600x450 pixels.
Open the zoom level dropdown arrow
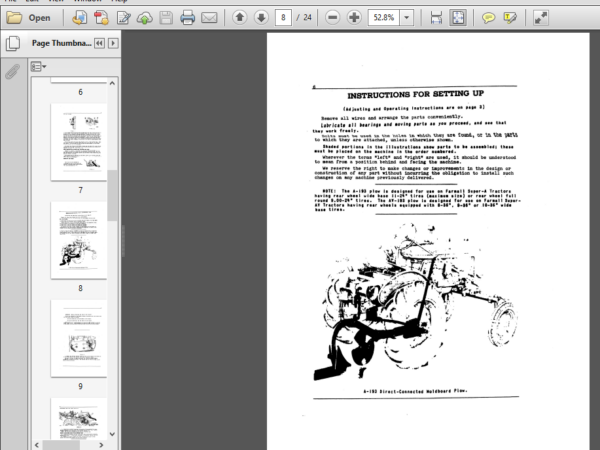click(x=407, y=18)
